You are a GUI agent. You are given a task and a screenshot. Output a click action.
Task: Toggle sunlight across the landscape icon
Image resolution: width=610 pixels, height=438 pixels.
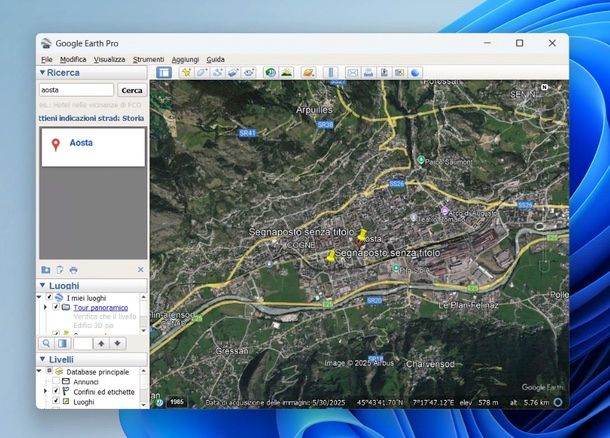[286, 72]
